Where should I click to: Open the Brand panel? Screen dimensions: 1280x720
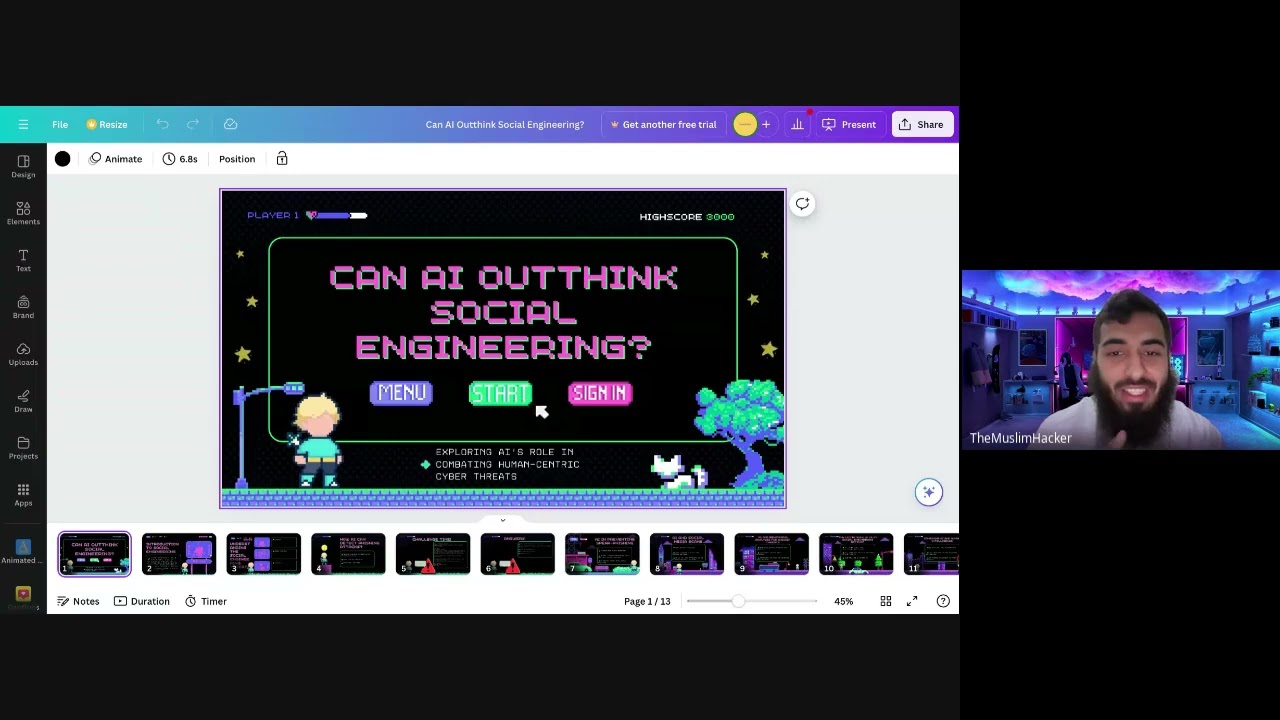pos(23,307)
